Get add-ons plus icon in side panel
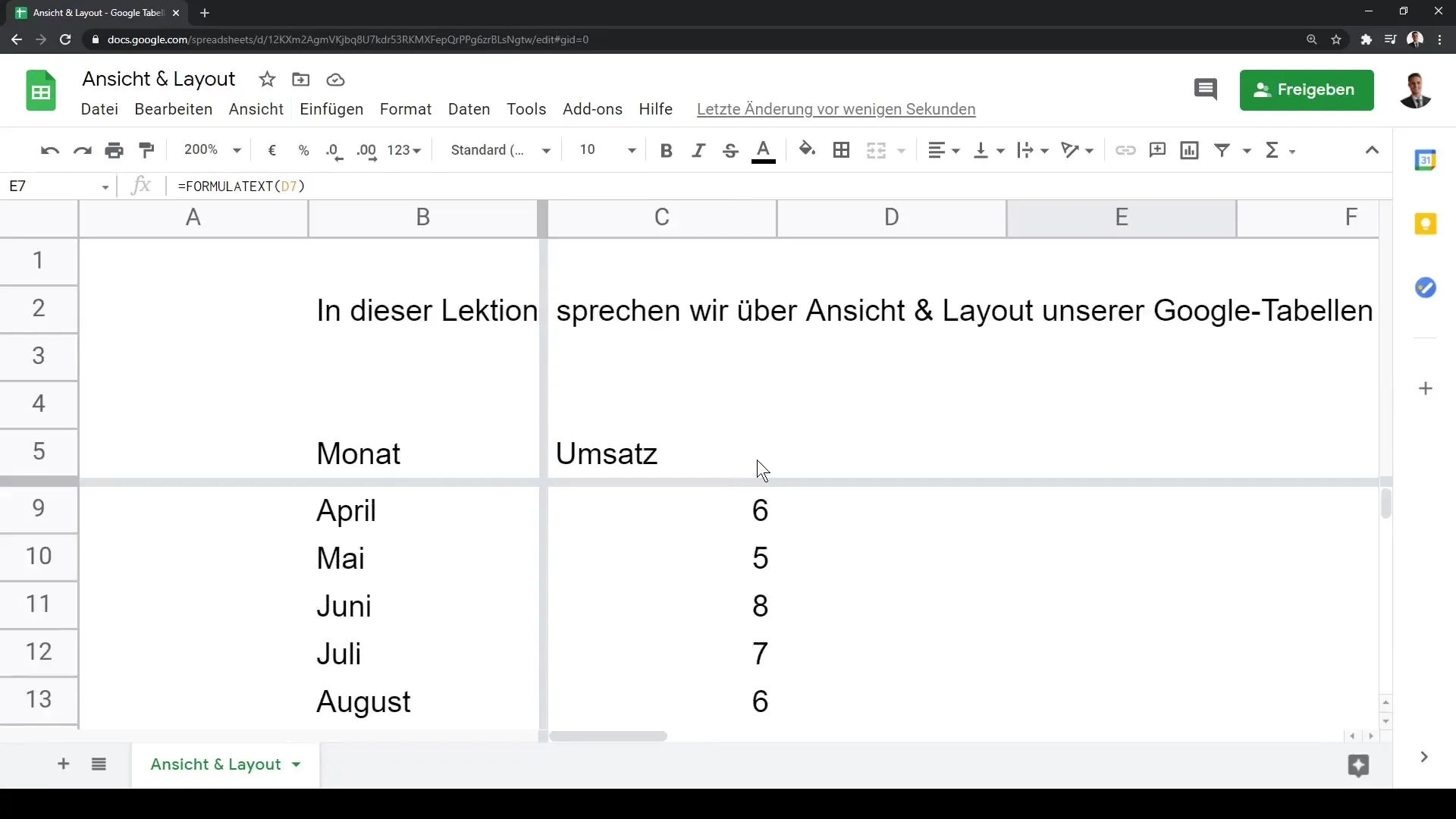Viewport: 1456px width, 819px height. pos(1426,388)
